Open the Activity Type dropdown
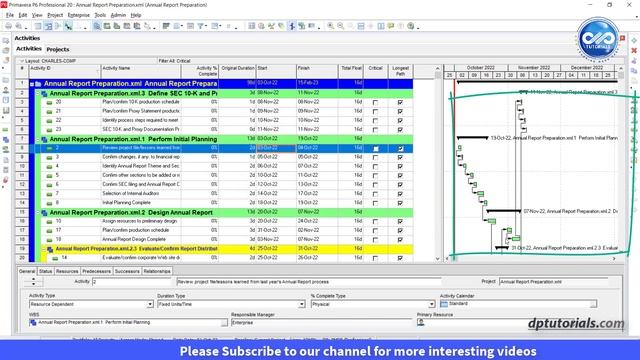Image resolution: width=640 pixels, height=360 pixels. (x=150, y=304)
